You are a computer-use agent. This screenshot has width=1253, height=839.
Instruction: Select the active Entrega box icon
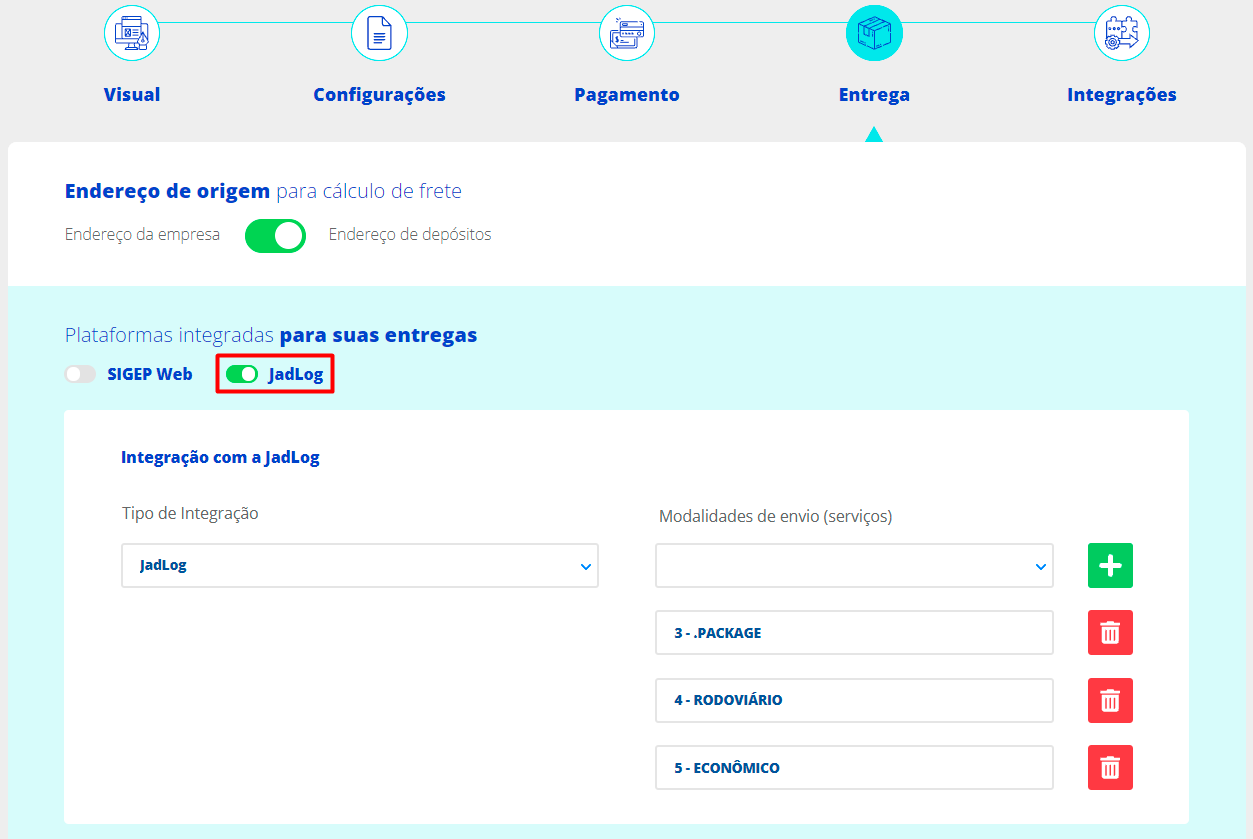(874, 34)
